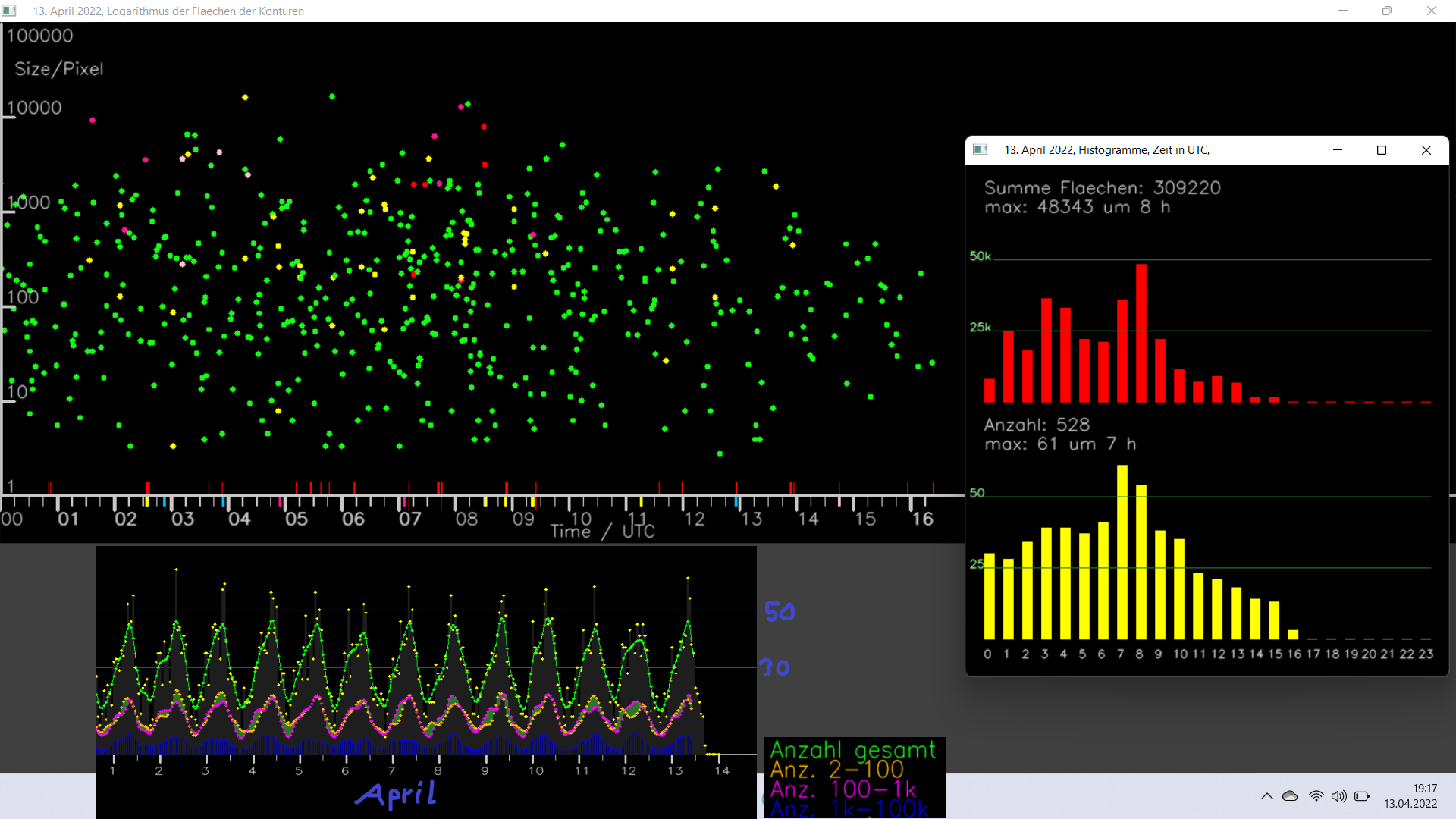Click the '16' hour tick on scatter plot
The width and height of the screenshot is (1456, 819).
pyautogui.click(x=922, y=519)
